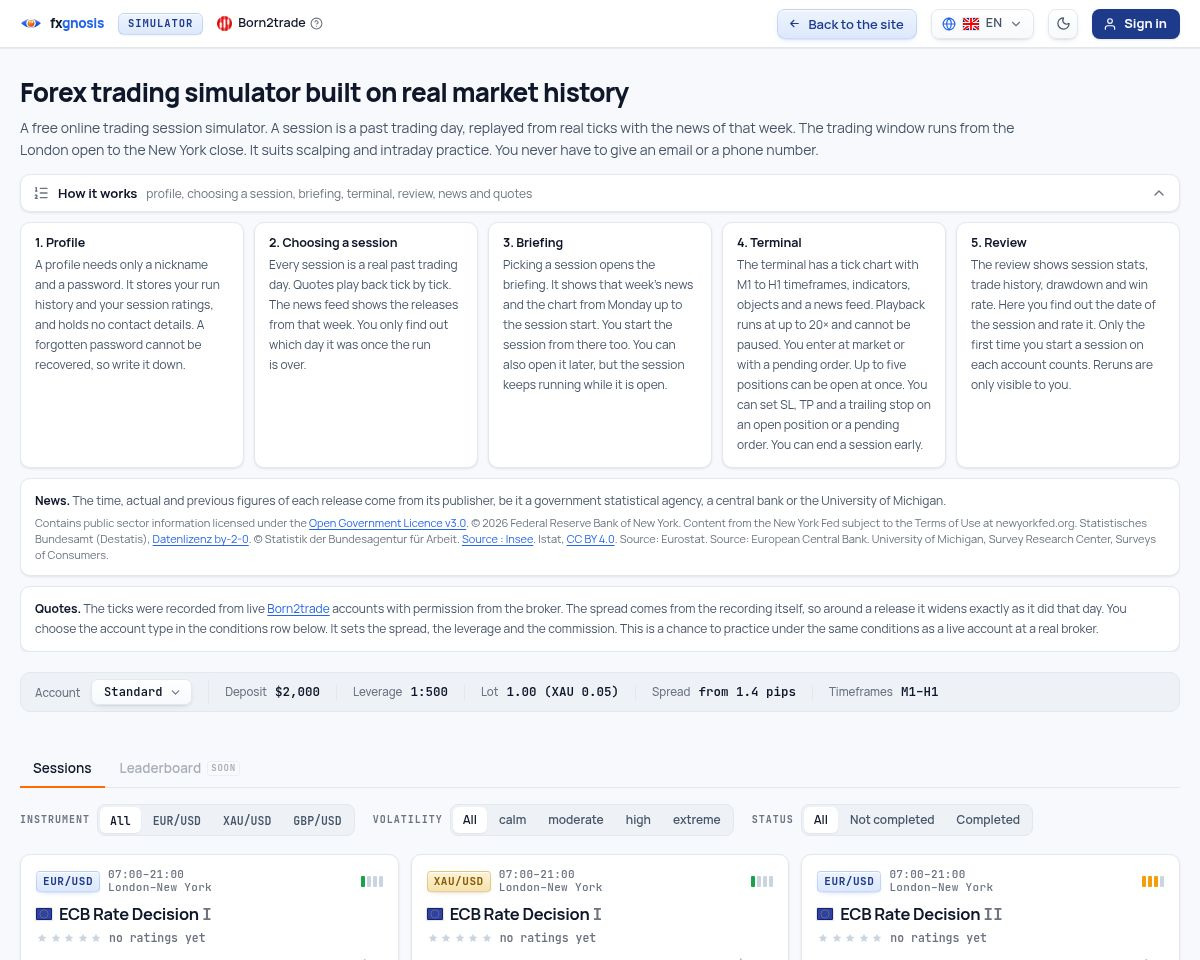The image size is (1200, 960).
Task: Click the Born2trade broker logo in the header
Action: [225, 23]
